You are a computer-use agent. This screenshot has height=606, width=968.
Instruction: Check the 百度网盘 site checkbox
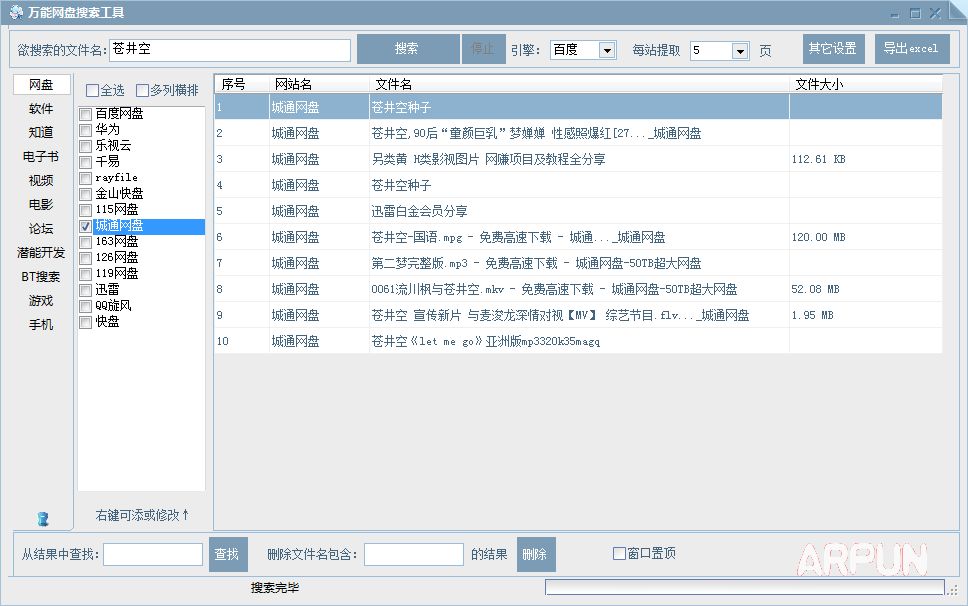point(85,113)
